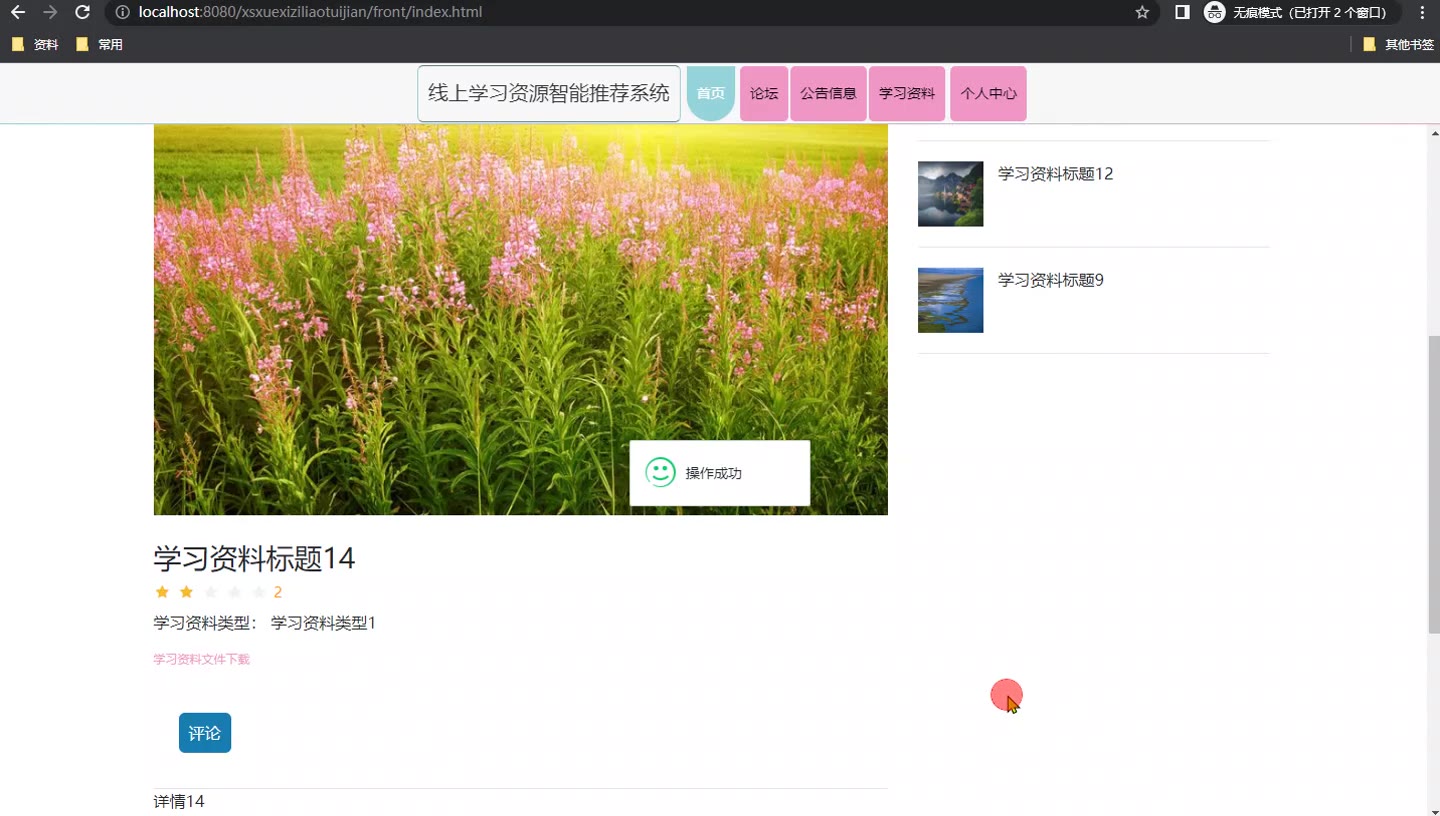Click the 学习资料标题12 thumbnail image

pyautogui.click(x=950, y=194)
